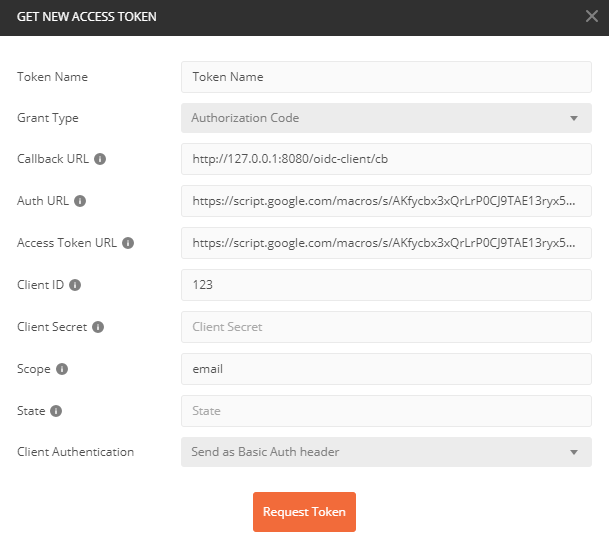
Task: Click the Callback URL info icon
Action: tap(100, 159)
